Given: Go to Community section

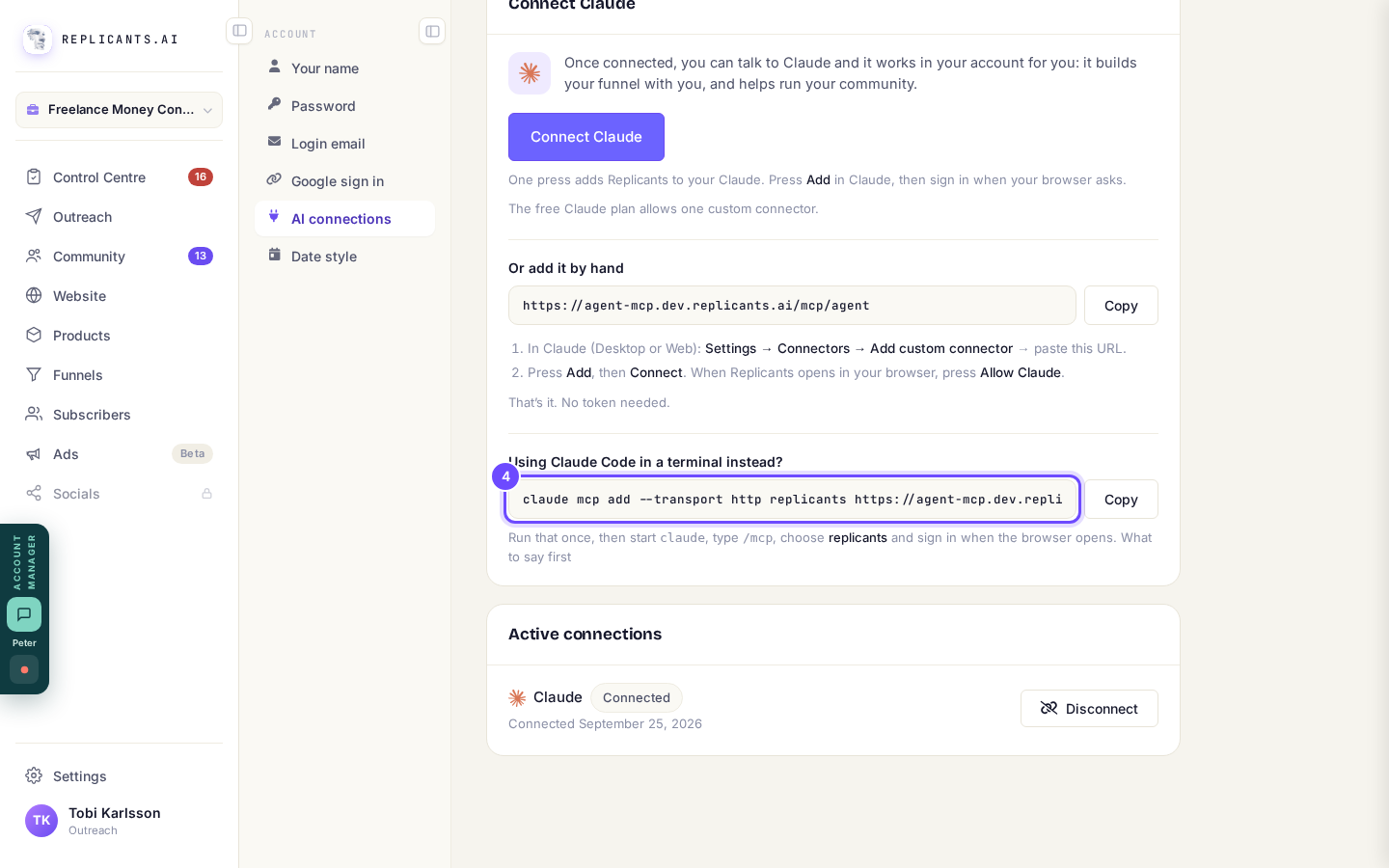Looking at the screenshot, I should pyautogui.click(x=119, y=256).
